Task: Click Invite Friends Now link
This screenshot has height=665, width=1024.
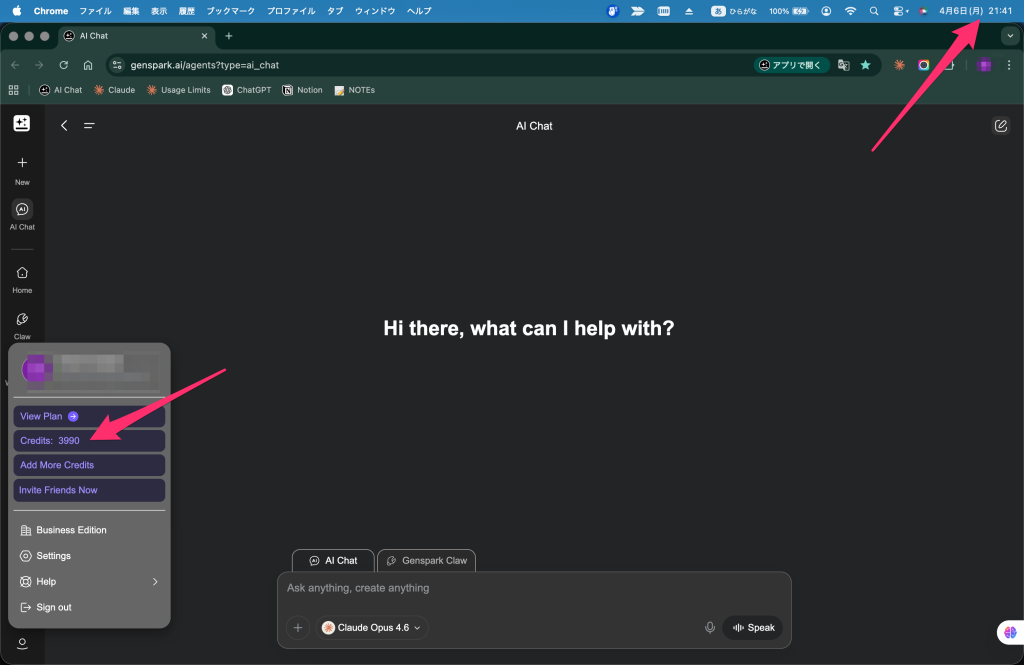Action: [89, 490]
